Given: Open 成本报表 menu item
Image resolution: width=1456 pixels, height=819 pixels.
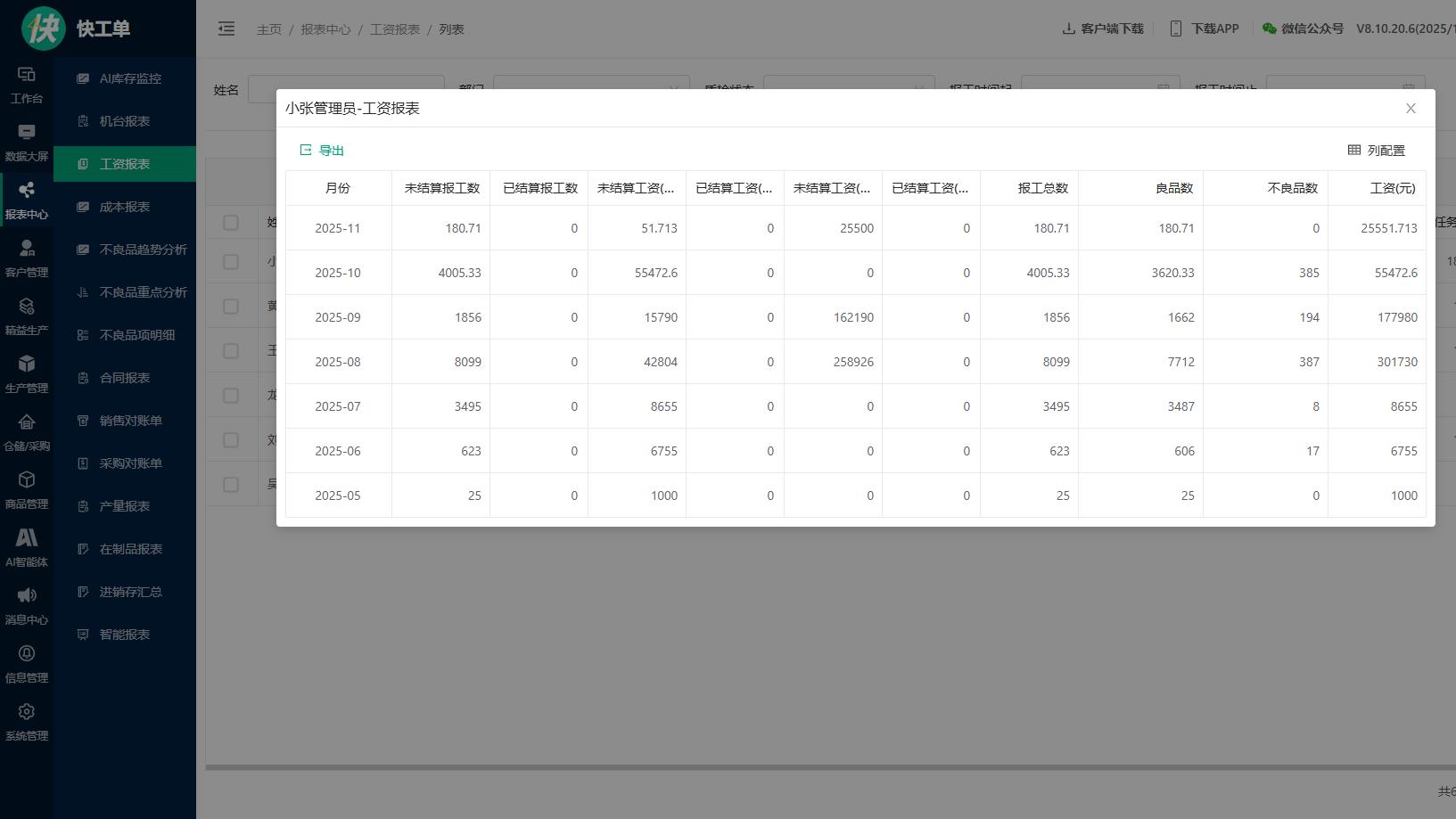Looking at the screenshot, I should (125, 207).
